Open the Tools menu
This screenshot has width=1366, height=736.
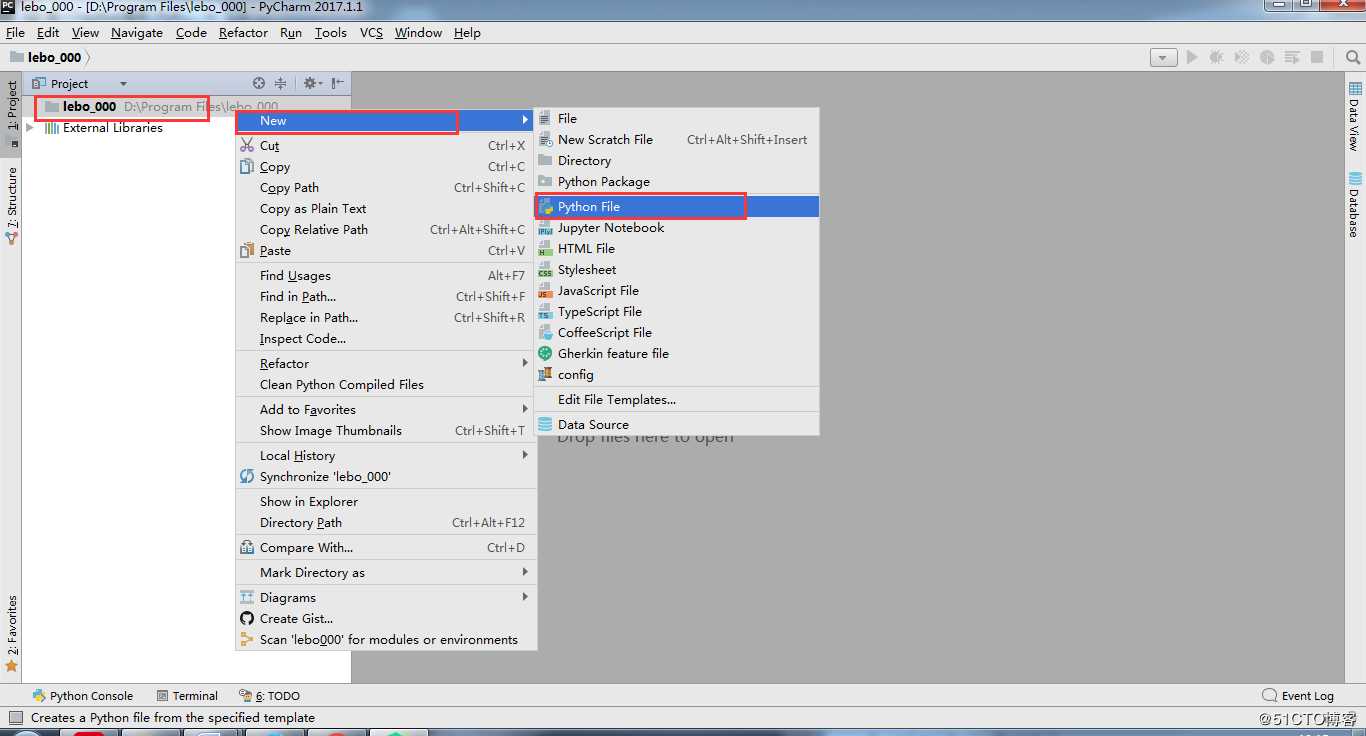331,32
